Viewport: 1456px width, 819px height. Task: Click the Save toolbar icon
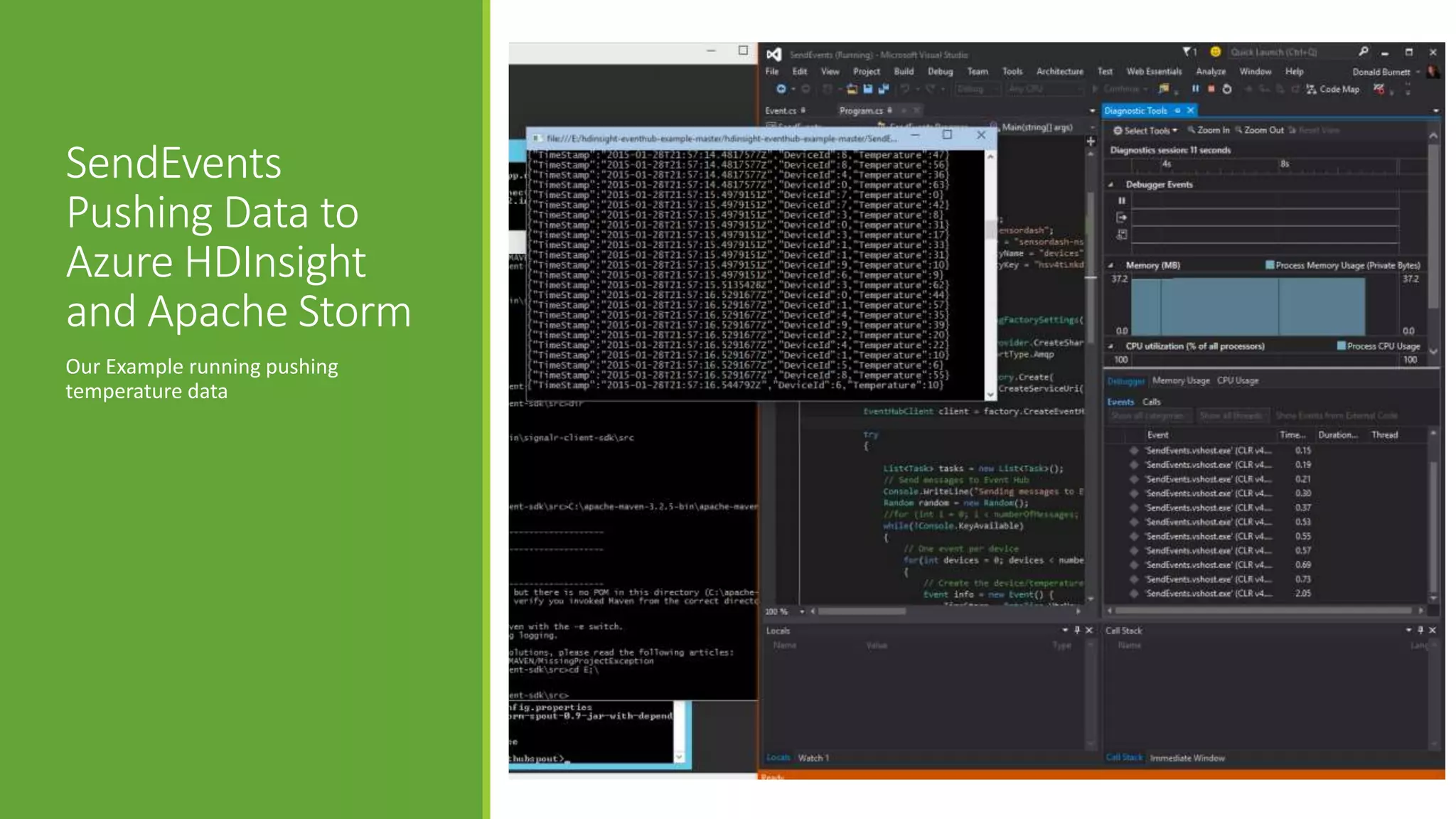[867, 89]
